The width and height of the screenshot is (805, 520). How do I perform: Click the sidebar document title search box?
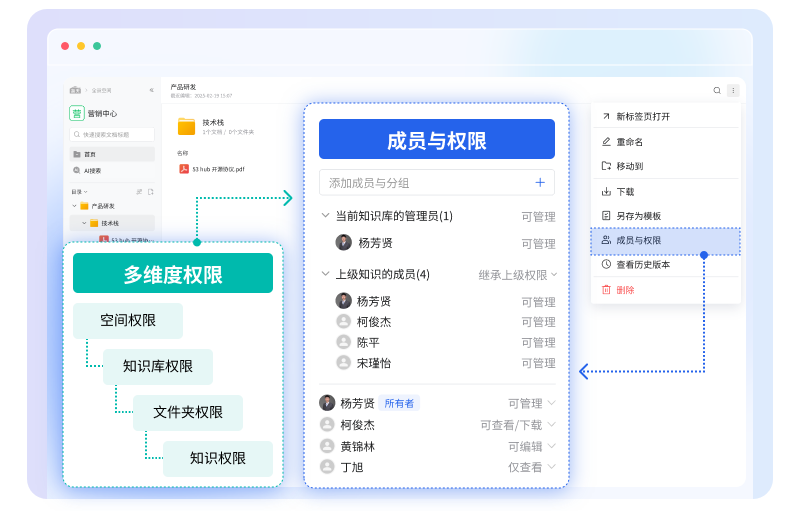[112, 134]
